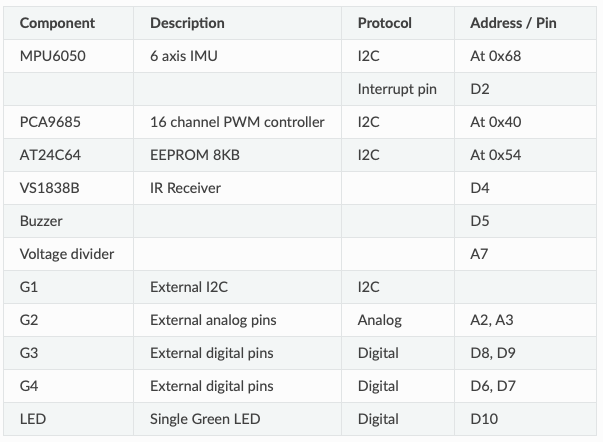Click the Single Green LED description
The height and width of the screenshot is (442, 603).
tap(205, 419)
